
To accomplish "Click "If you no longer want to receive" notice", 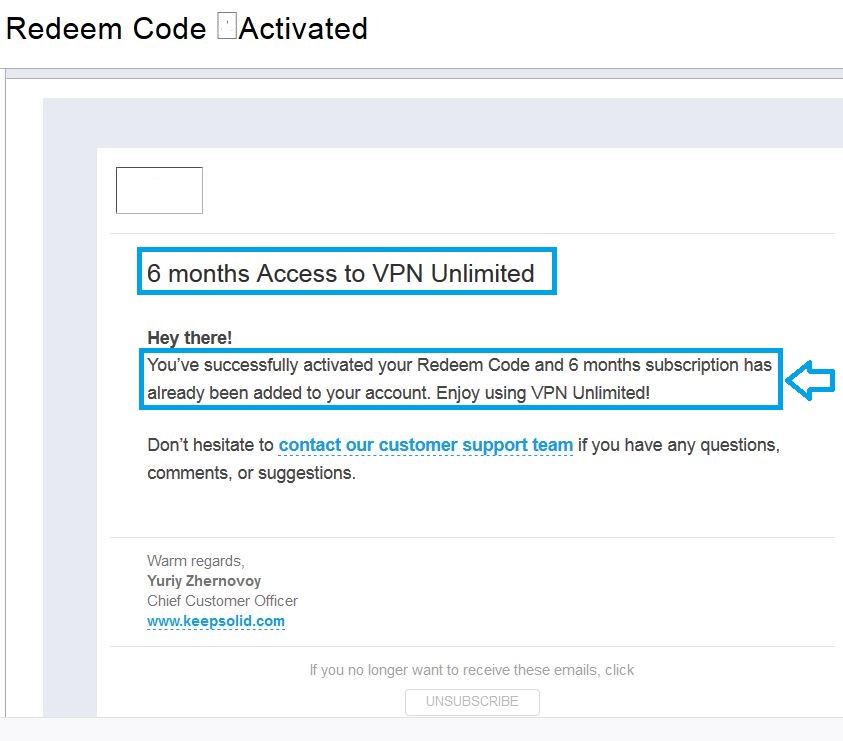I will pyautogui.click(x=472, y=670).
